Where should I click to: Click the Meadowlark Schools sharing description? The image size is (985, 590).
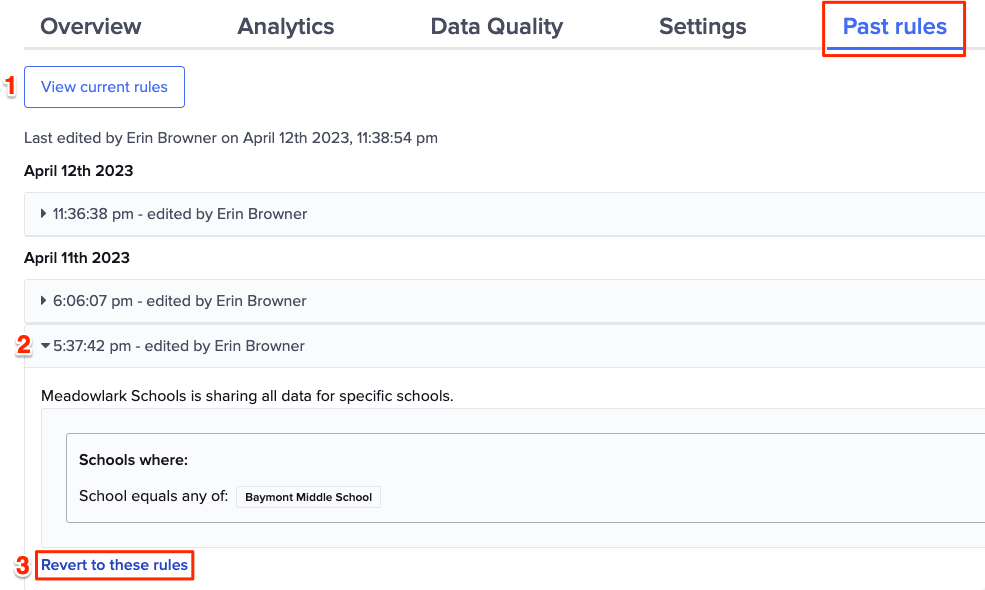coord(246,396)
